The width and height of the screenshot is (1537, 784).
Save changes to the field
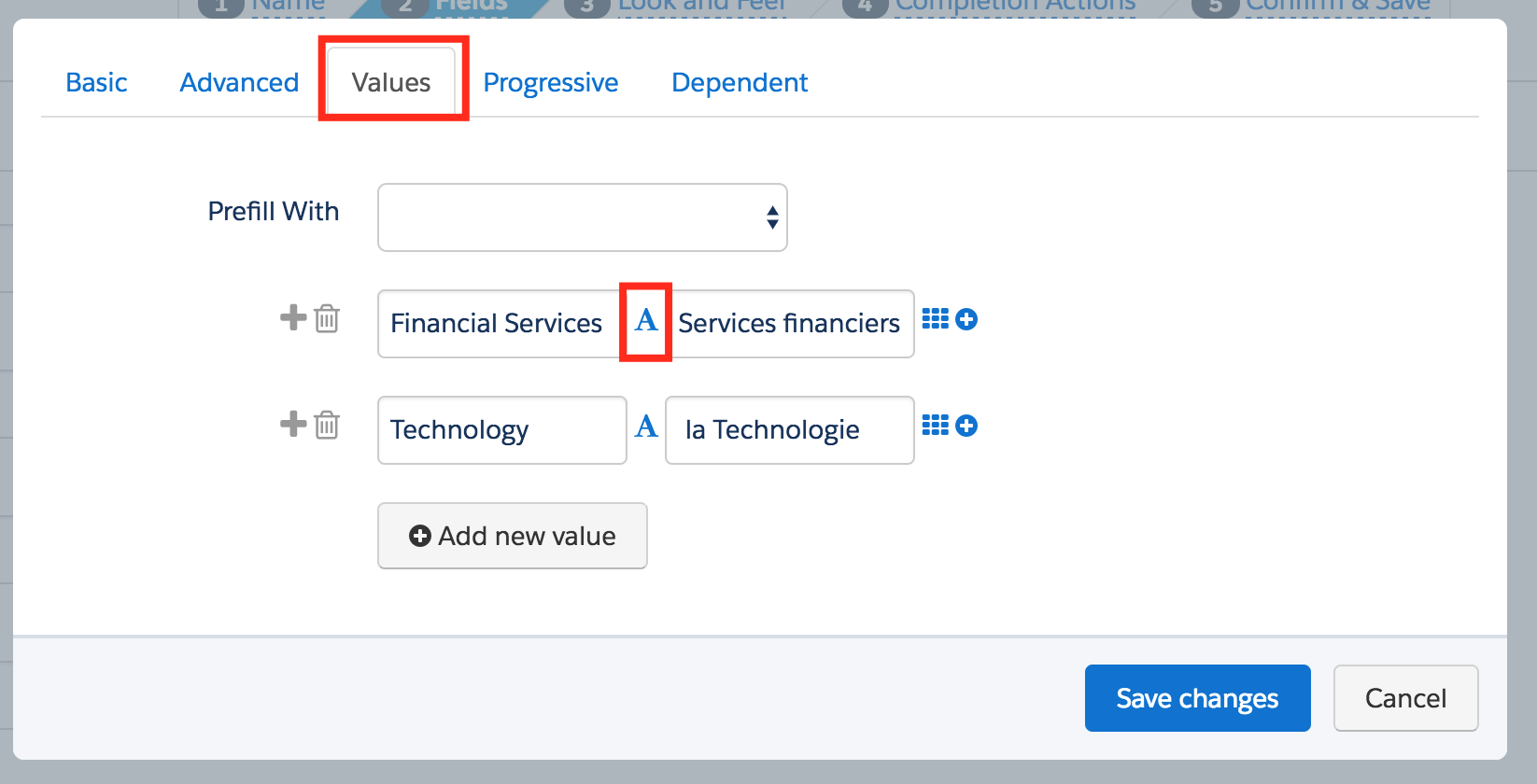[1197, 697]
